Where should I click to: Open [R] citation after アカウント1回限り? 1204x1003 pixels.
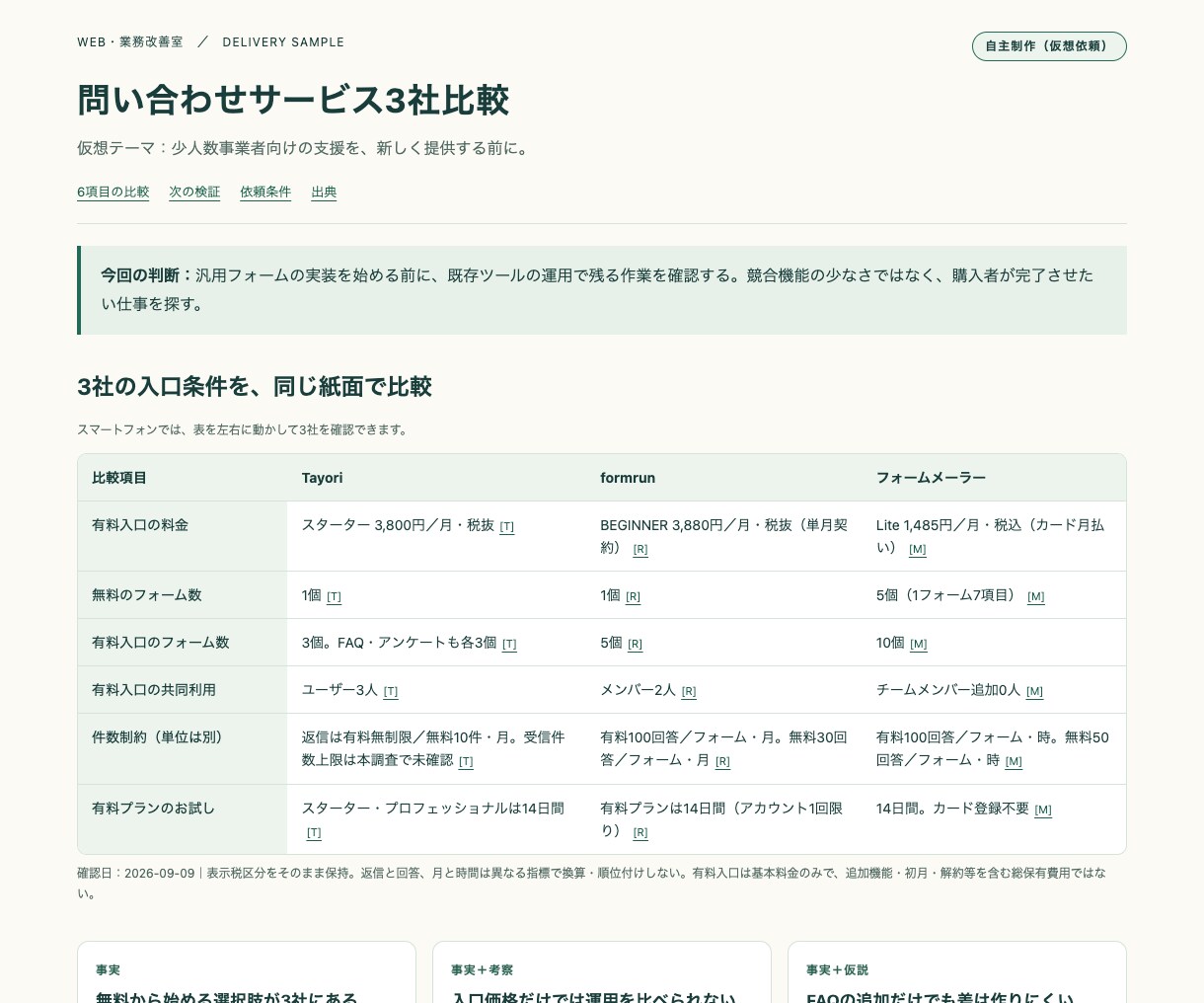coord(640,832)
